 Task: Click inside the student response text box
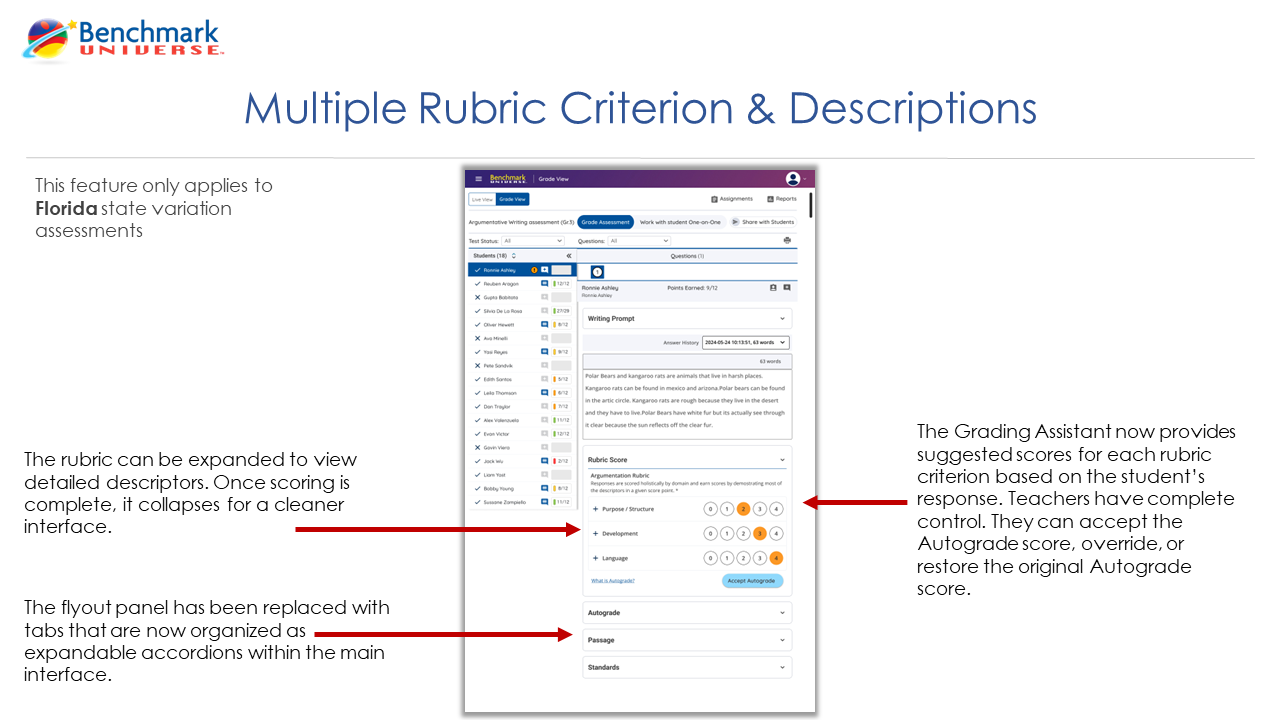point(687,404)
